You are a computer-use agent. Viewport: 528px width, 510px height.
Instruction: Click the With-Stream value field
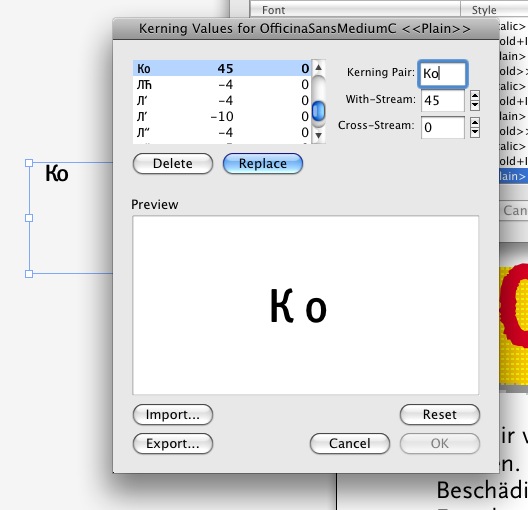coord(442,100)
